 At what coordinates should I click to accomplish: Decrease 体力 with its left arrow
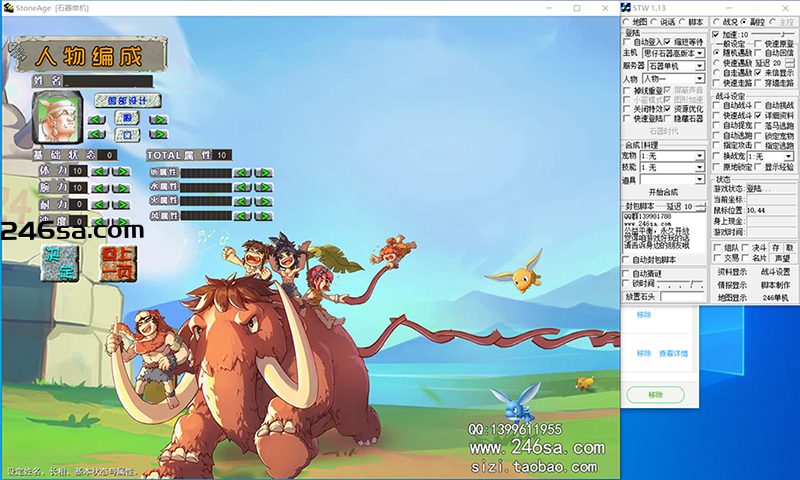(x=100, y=171)
